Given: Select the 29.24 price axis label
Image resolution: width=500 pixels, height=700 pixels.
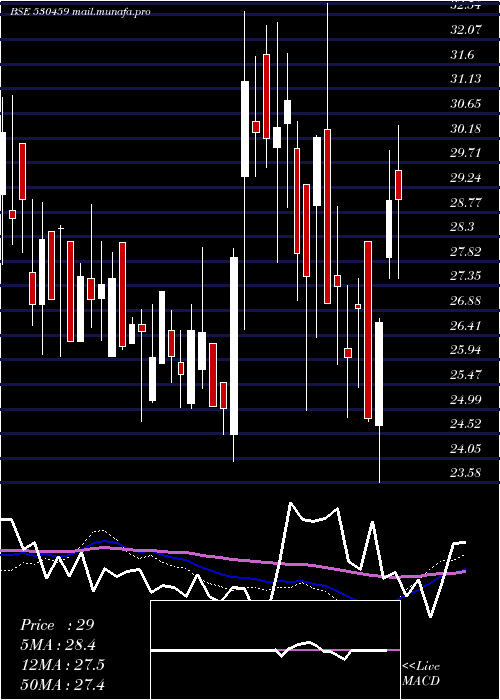Looking at the screenshot, I should coord(466,178).
